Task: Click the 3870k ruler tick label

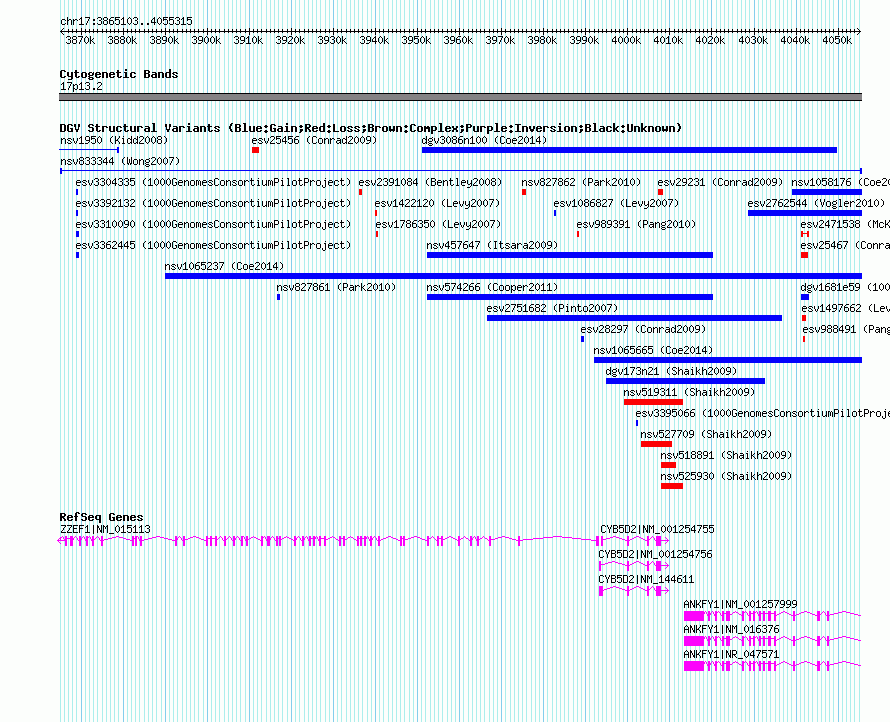Action: tap(80, 40)
